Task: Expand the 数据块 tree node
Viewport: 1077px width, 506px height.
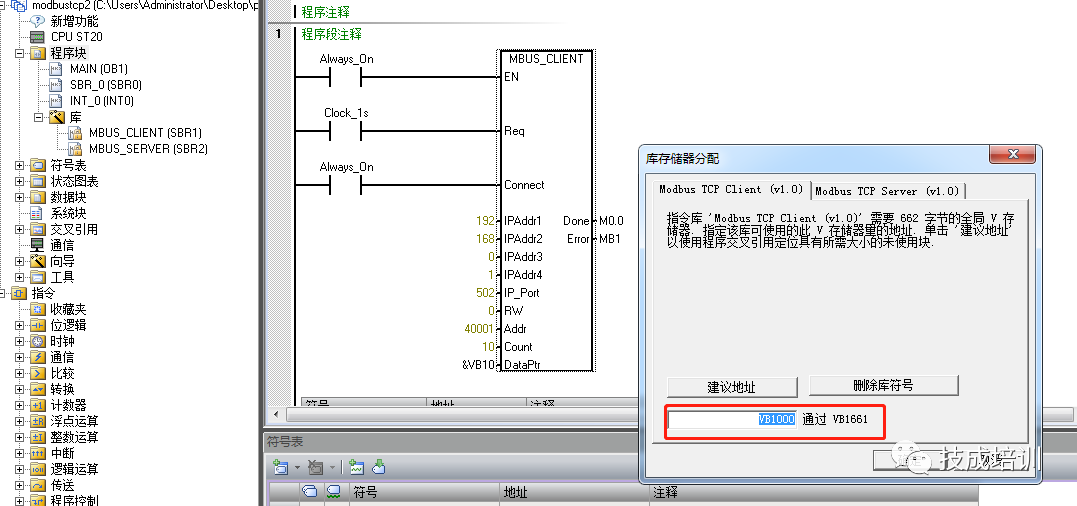Action: 19,198
